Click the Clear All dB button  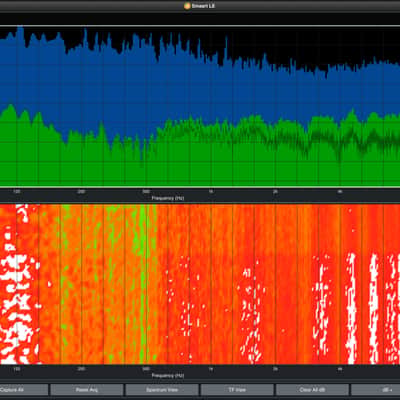(312, 390)
